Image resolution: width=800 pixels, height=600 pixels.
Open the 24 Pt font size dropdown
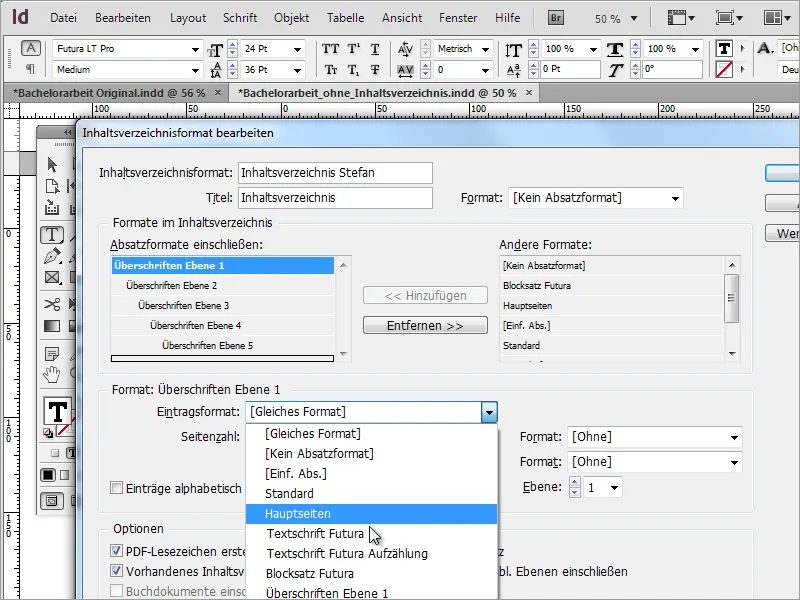297,49
